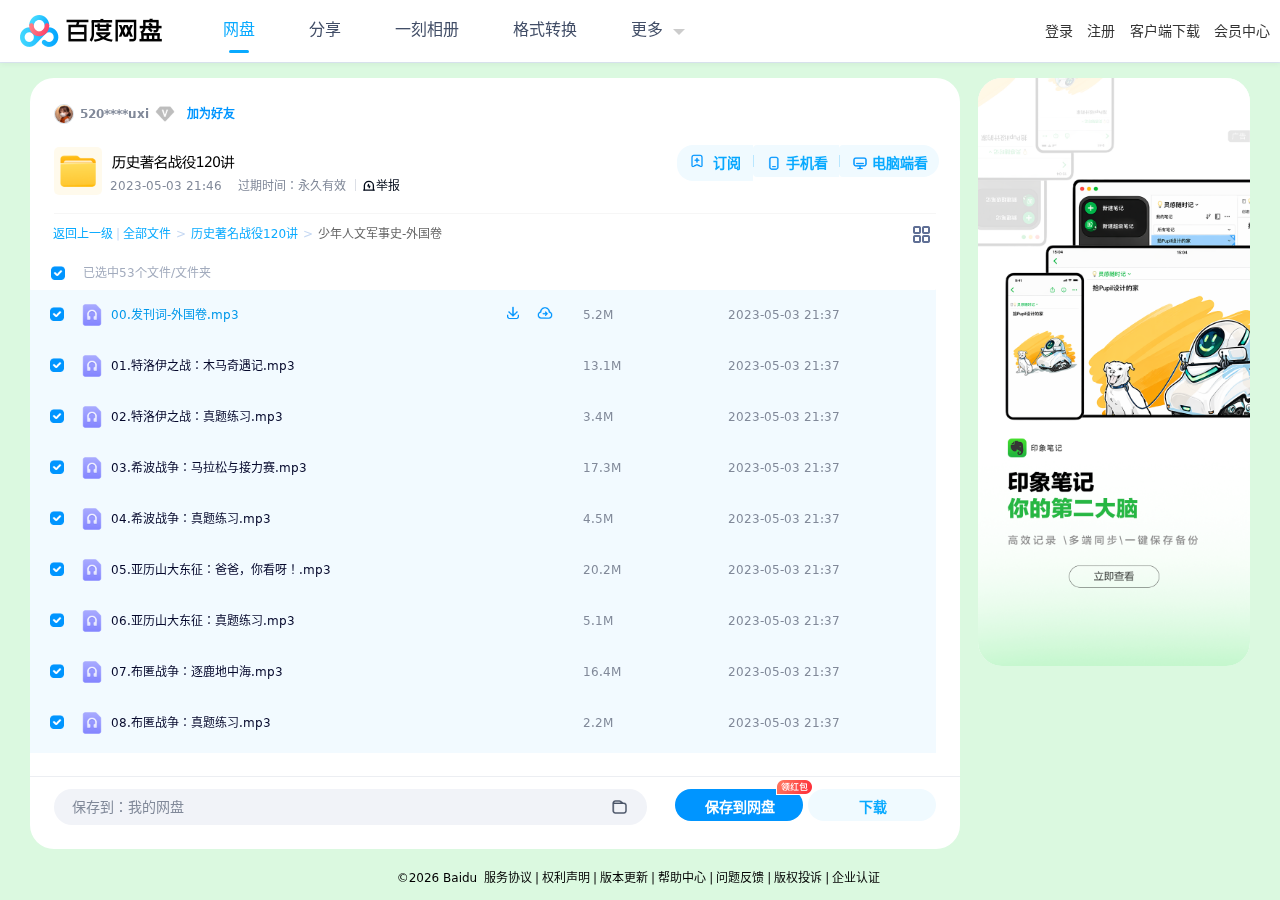Screen dimensions: 1280x900
Task: Click 手机看 view on phone
Action: coord(797,164)
